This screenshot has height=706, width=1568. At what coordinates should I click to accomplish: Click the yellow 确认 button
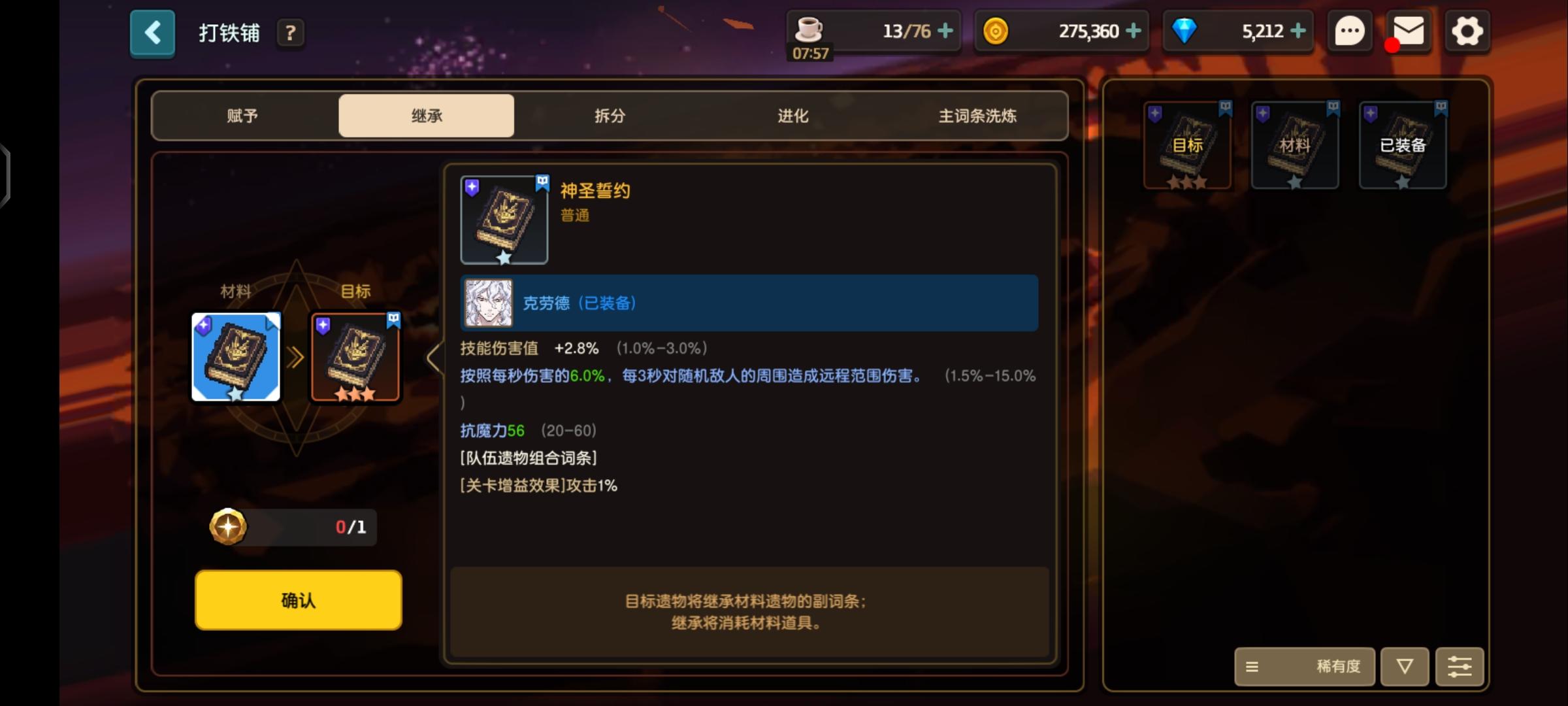coord(299,600)
